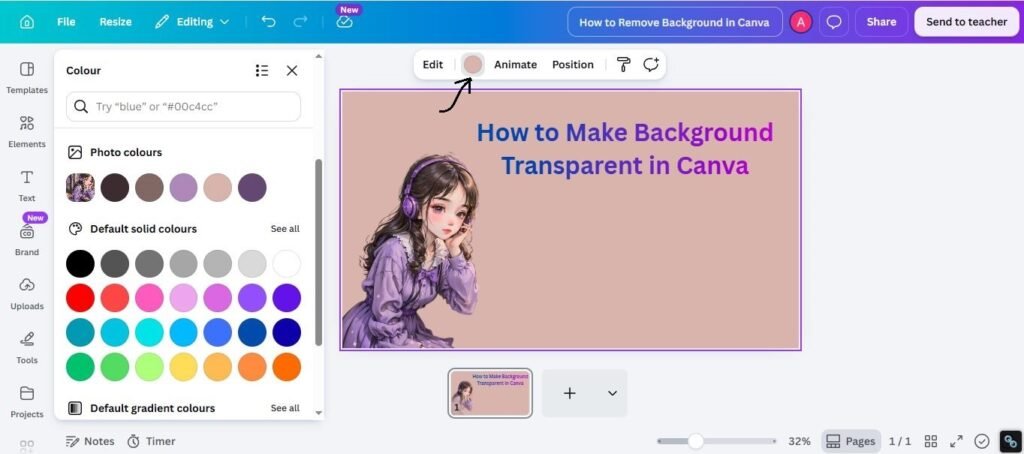Viewport: 1024px width, 454px height.
Task: Open the Resize menu
Action: coord(116,22)
